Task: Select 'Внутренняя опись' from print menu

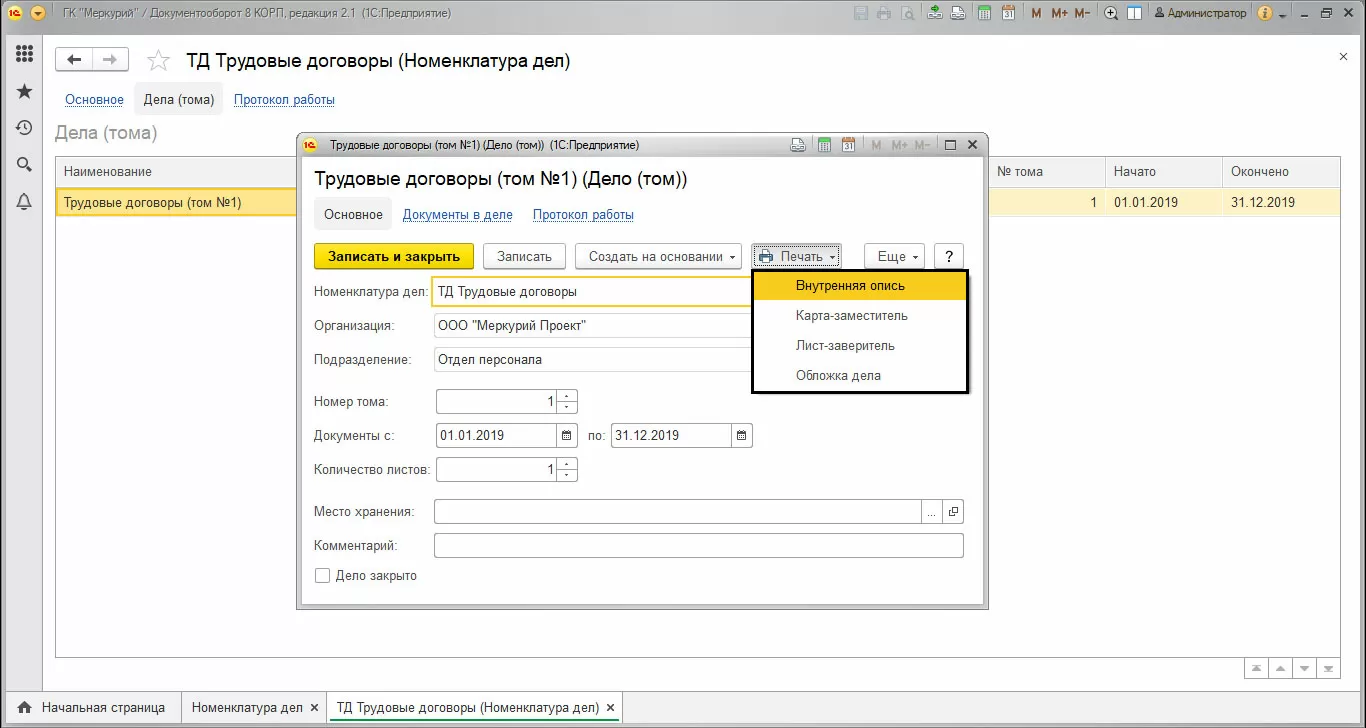Action: (x=850, y=286)
